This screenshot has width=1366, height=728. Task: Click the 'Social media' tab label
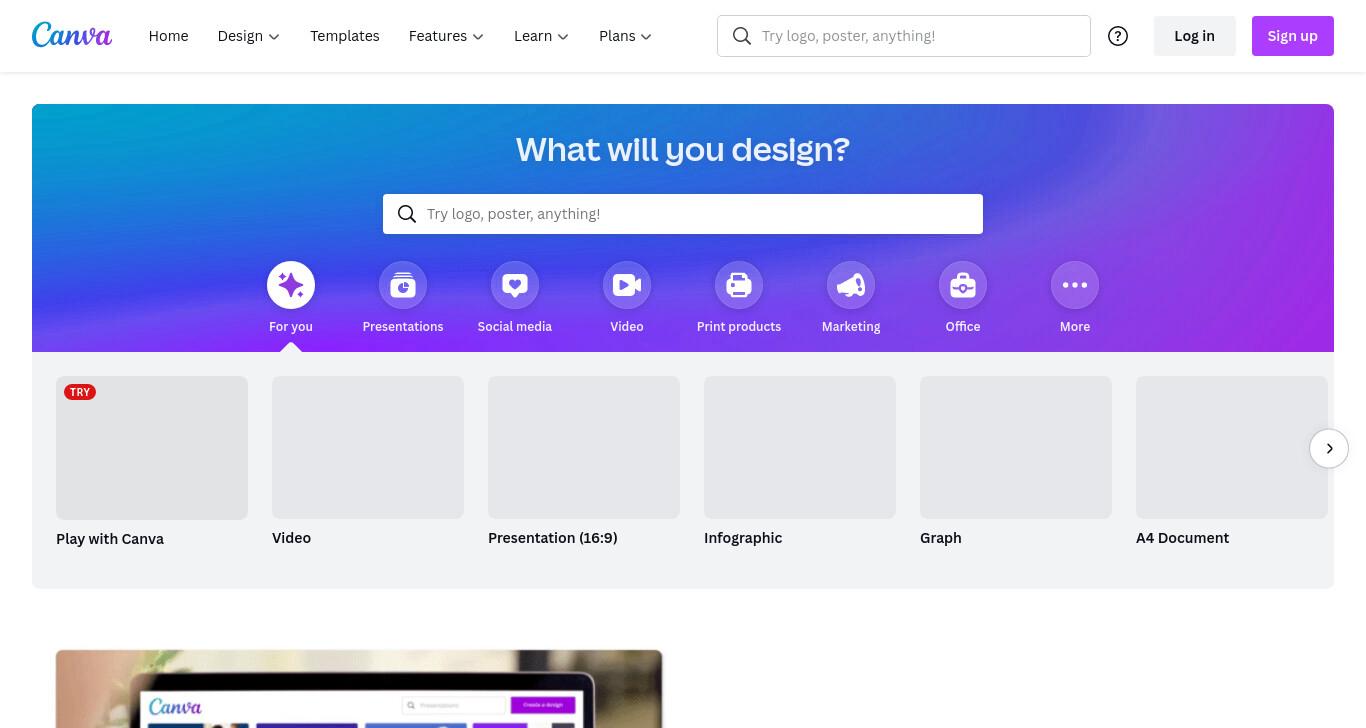(515, 327)
